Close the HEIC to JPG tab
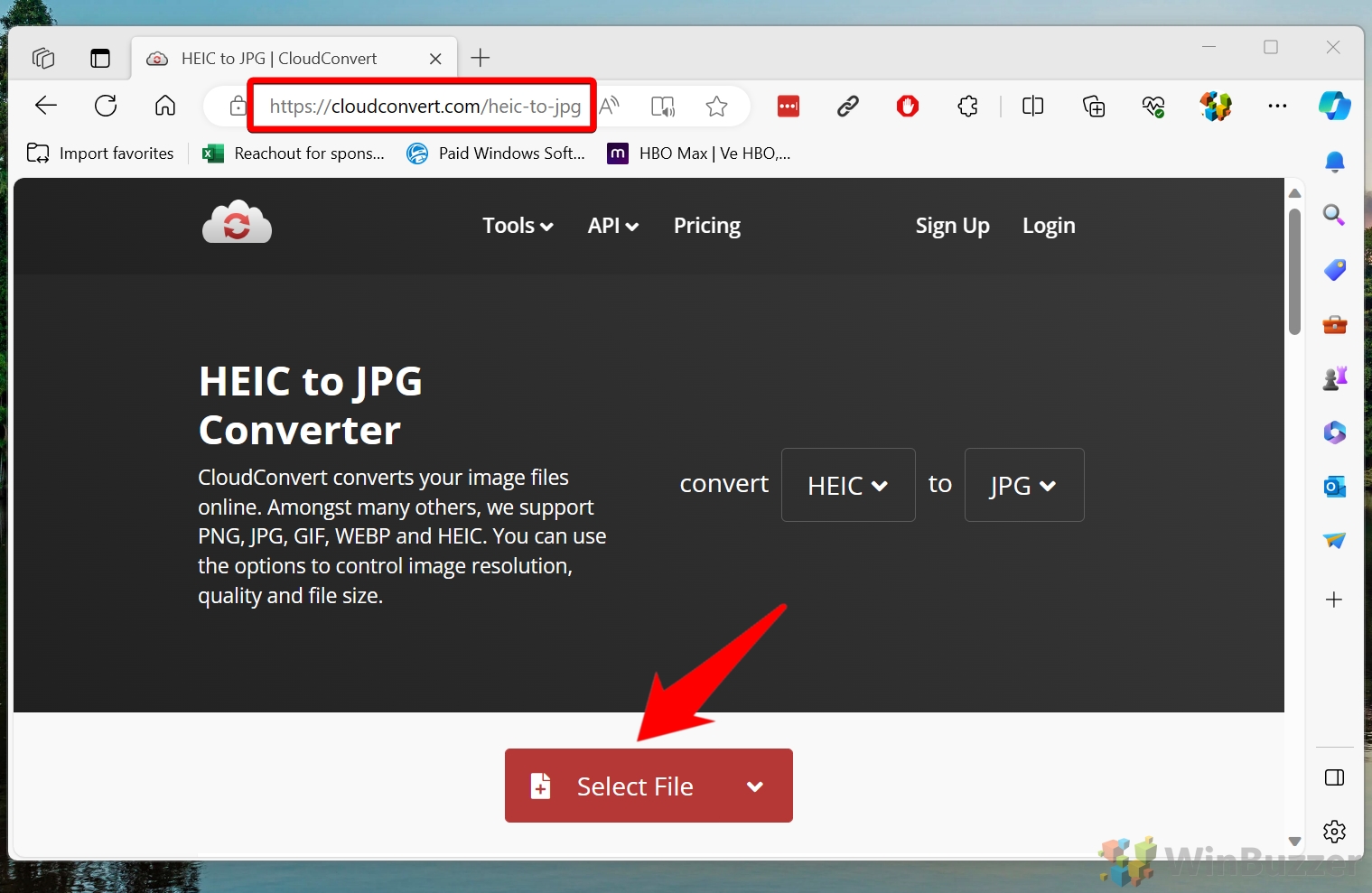This screenshot has height=893, width=1372. pyautogui.click(x=435, y=59)
